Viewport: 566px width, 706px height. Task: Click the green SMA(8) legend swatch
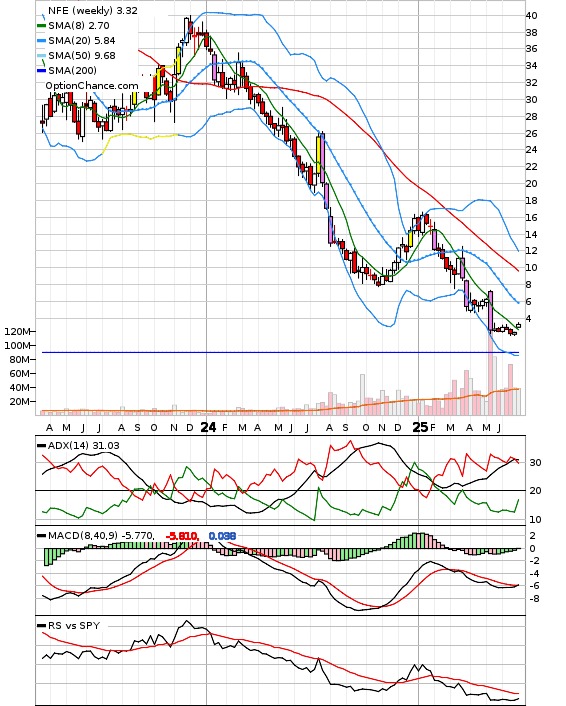point(41,26)
